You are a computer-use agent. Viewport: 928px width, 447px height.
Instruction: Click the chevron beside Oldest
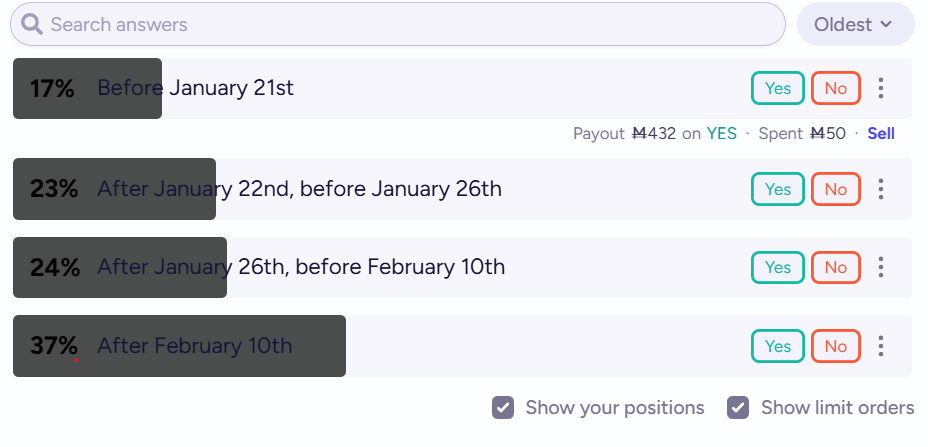click(886, 24)
